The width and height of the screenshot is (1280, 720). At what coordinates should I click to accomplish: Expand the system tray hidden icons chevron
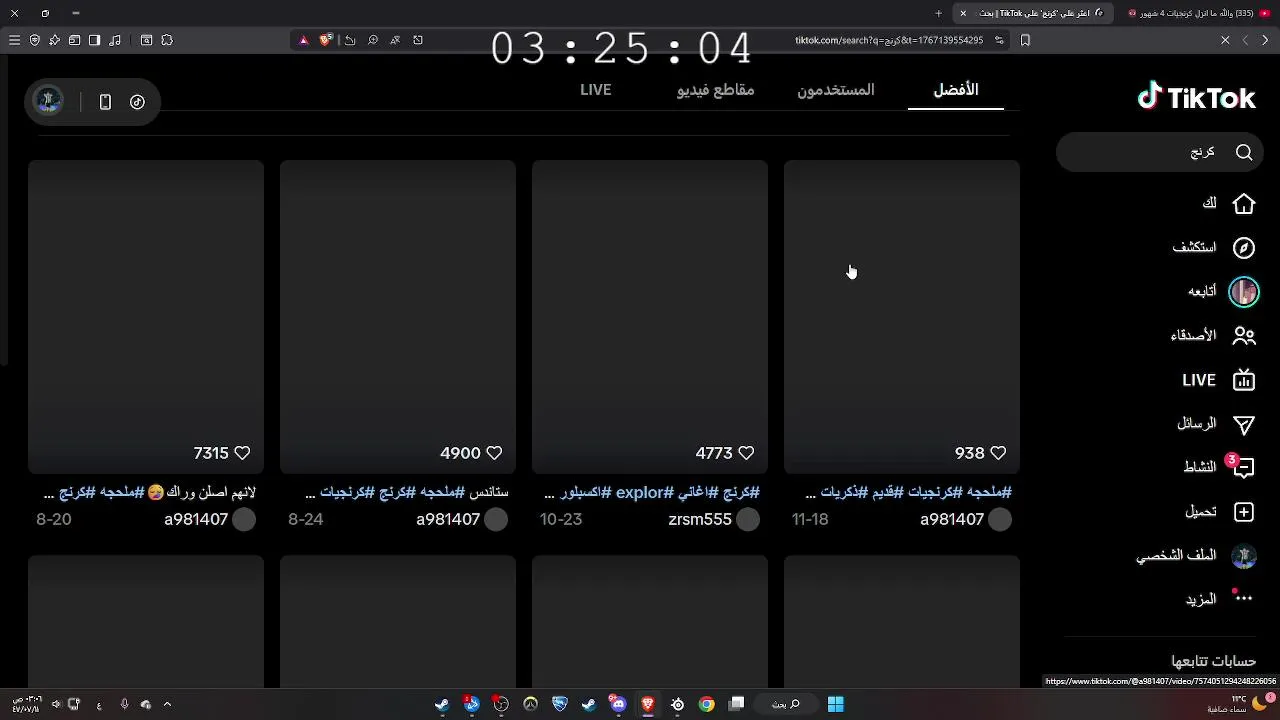[x=167, y=704]
